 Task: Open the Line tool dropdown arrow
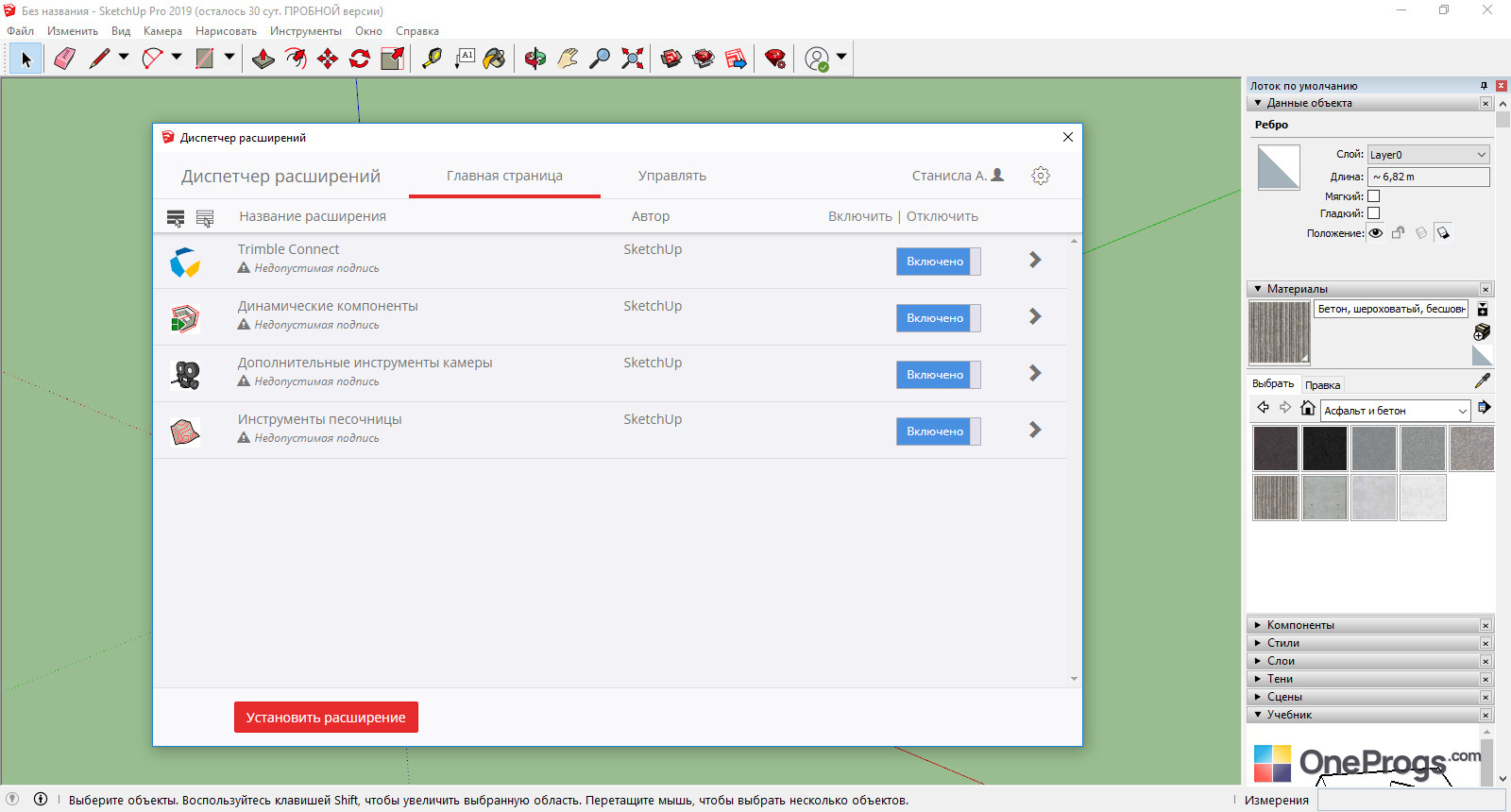point(124,58)
